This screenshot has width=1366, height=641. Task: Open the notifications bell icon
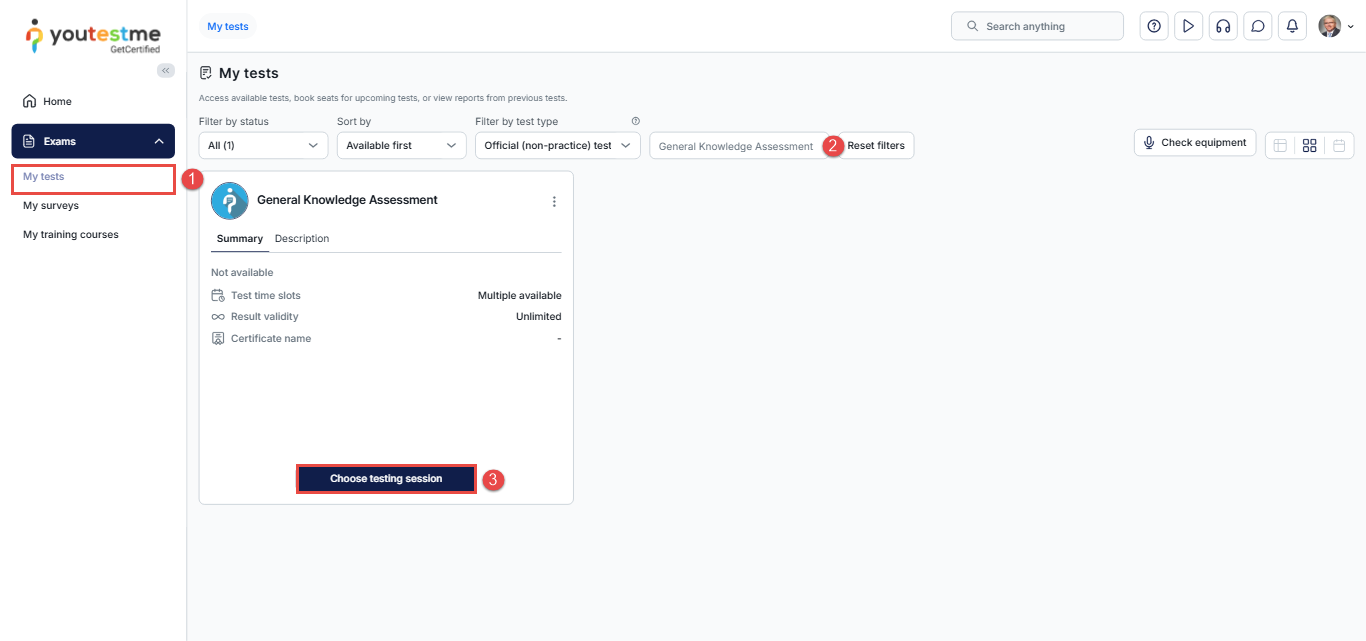click(1292, 26)
